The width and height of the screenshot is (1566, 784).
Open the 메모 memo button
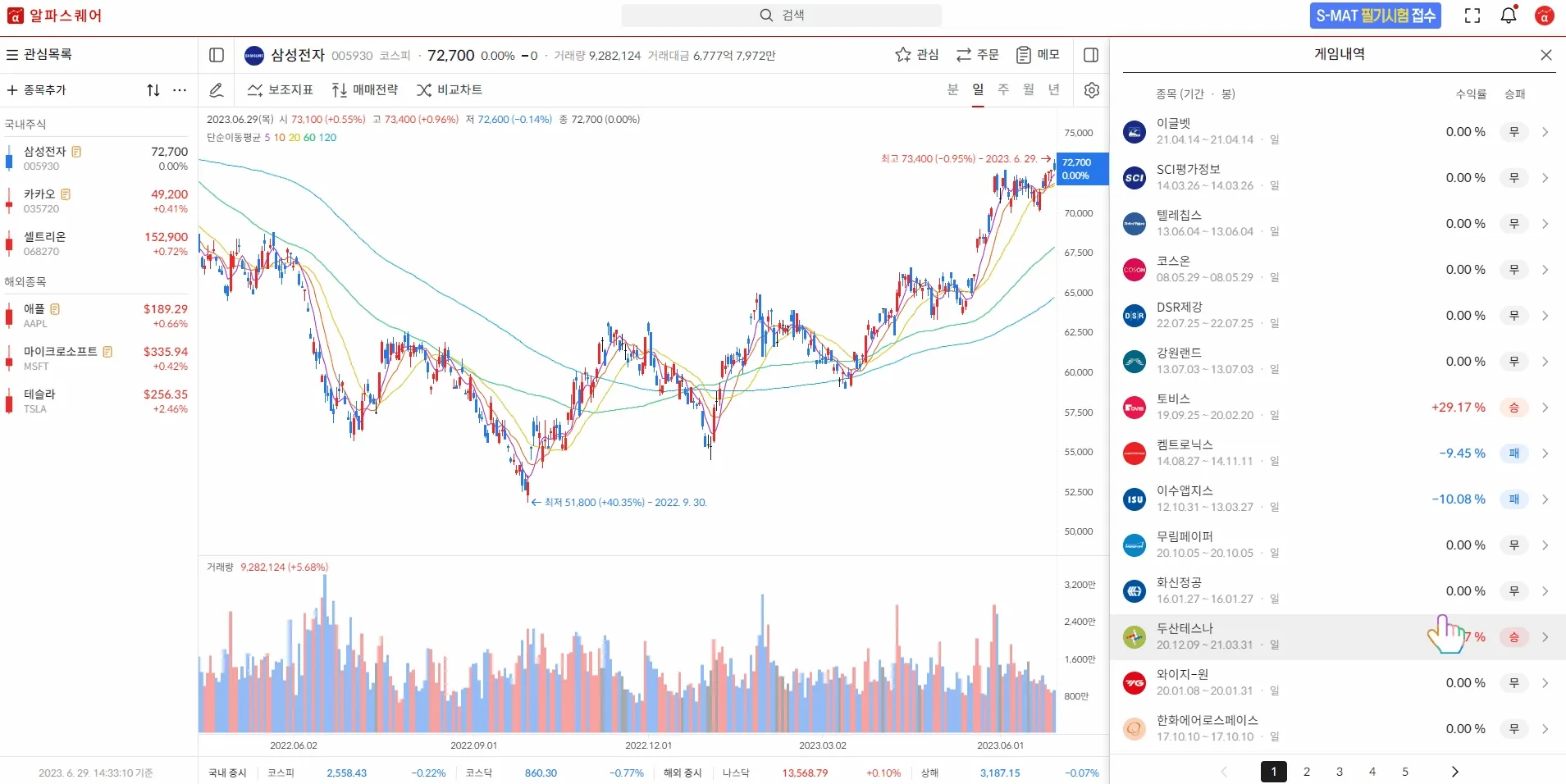[1038, 55]
